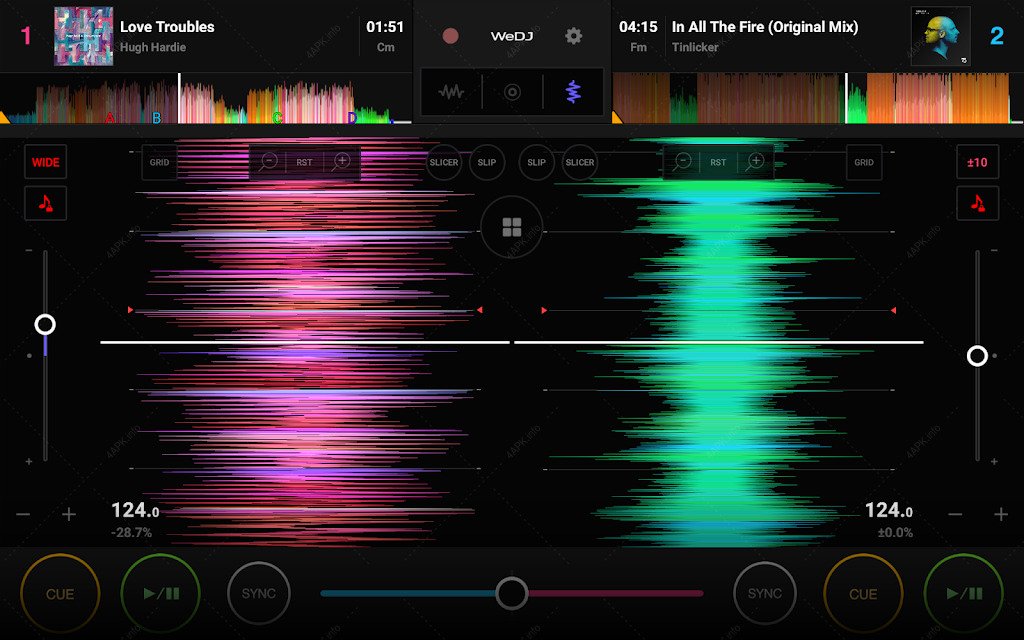This screenshot has width=1024, height=640.
Task: Zoom out the deck 1 waveform
Action: click(268, 162)
